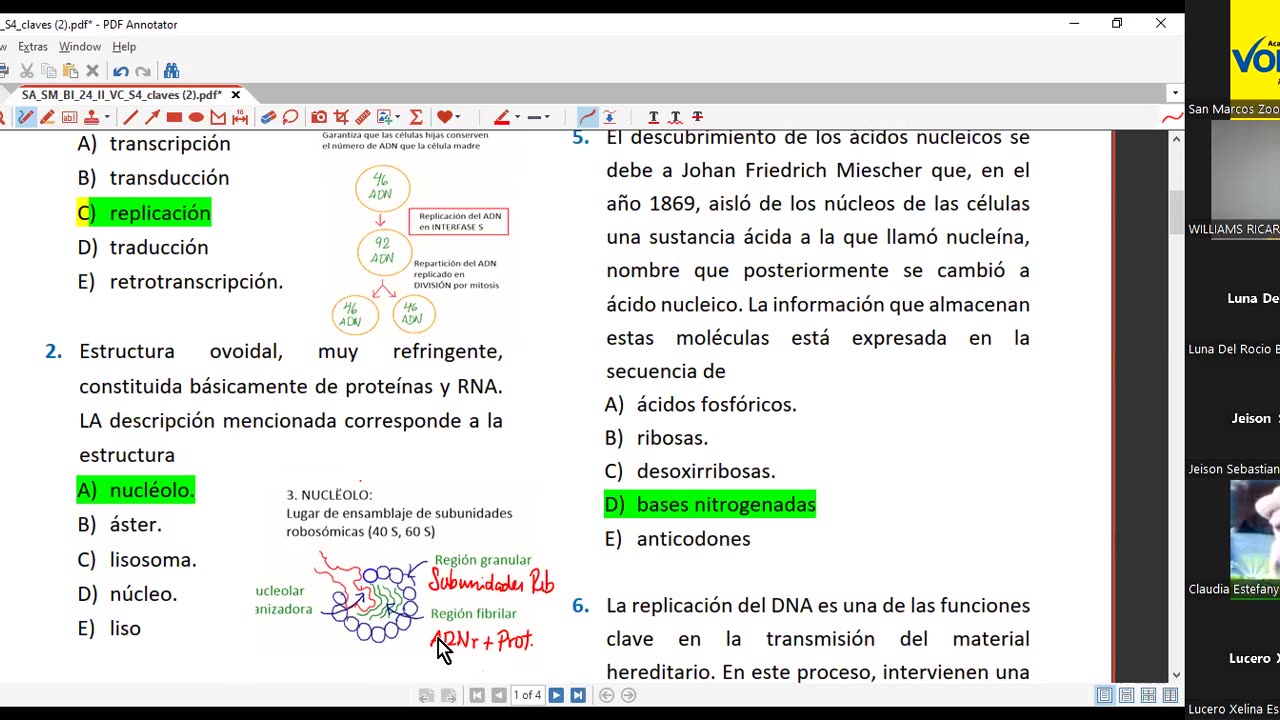Viewport: 1280px width, 720px height.
Task: Switch to SA_SM_BI_24_II_VC_S4_claves (2).pdf tab
Action: [x=122, y=95]
